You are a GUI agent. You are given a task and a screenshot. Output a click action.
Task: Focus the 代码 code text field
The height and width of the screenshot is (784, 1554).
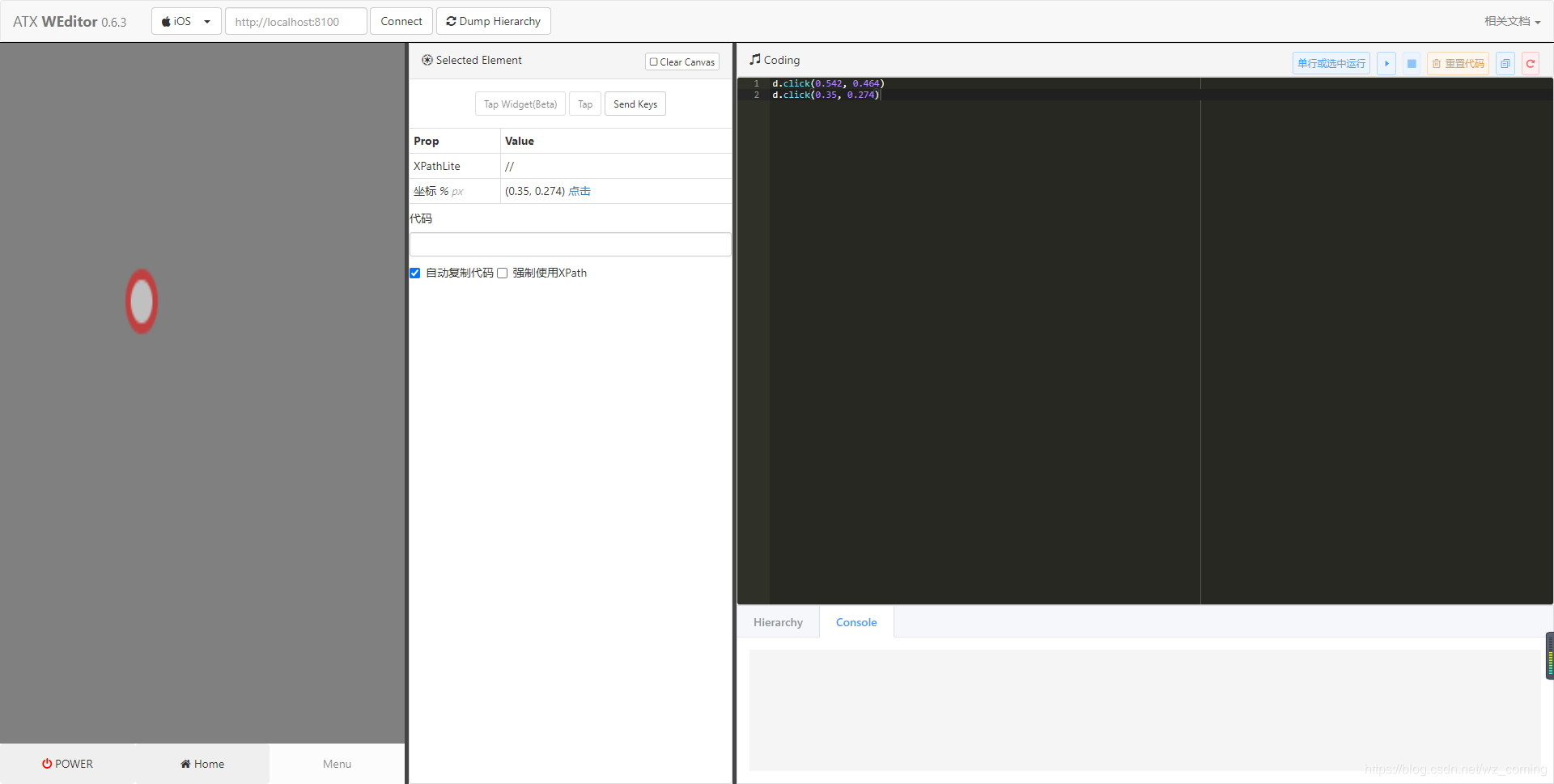coord(570,244)
